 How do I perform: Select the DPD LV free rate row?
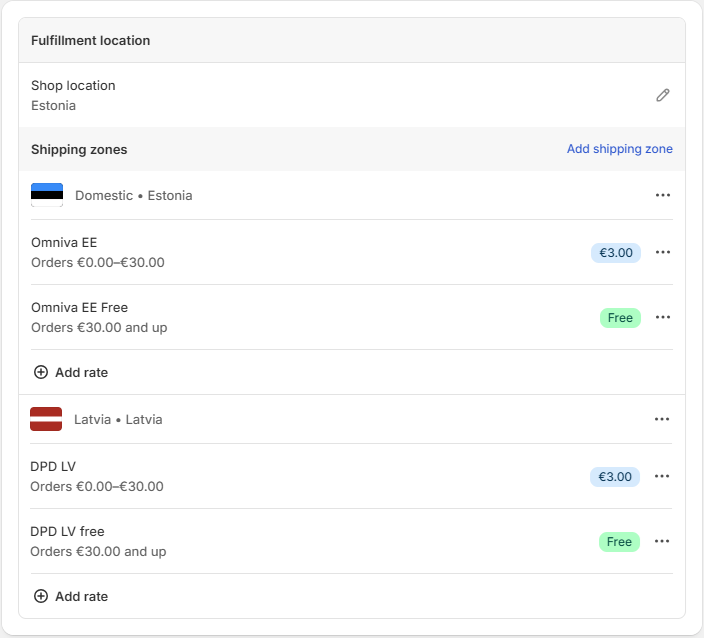[x=351, y=541]
